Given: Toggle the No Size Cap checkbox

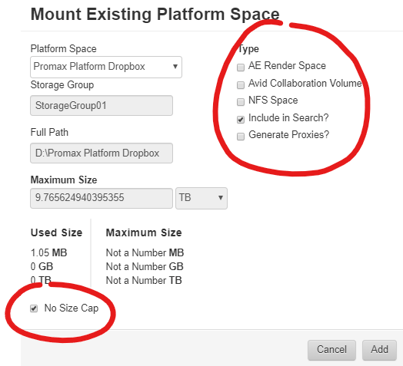Looking at the screenshot, I should (x=34, y=309).
